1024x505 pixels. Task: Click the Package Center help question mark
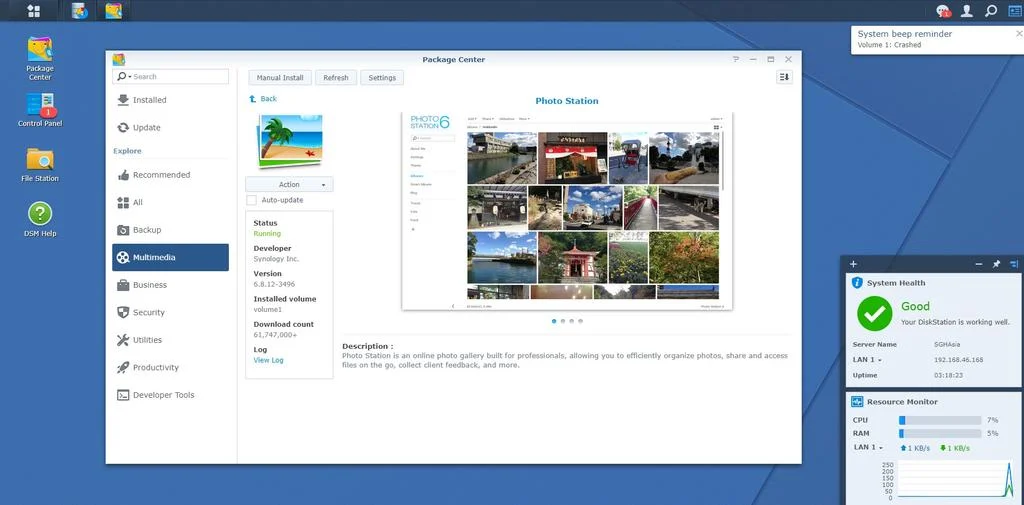[x=736, y=59]
